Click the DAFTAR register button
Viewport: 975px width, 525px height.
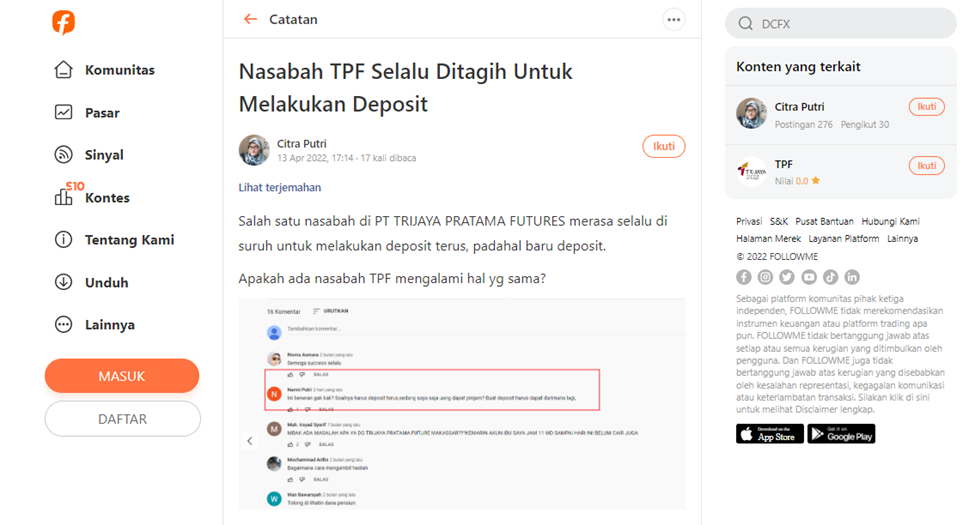(x=122, y=419)
